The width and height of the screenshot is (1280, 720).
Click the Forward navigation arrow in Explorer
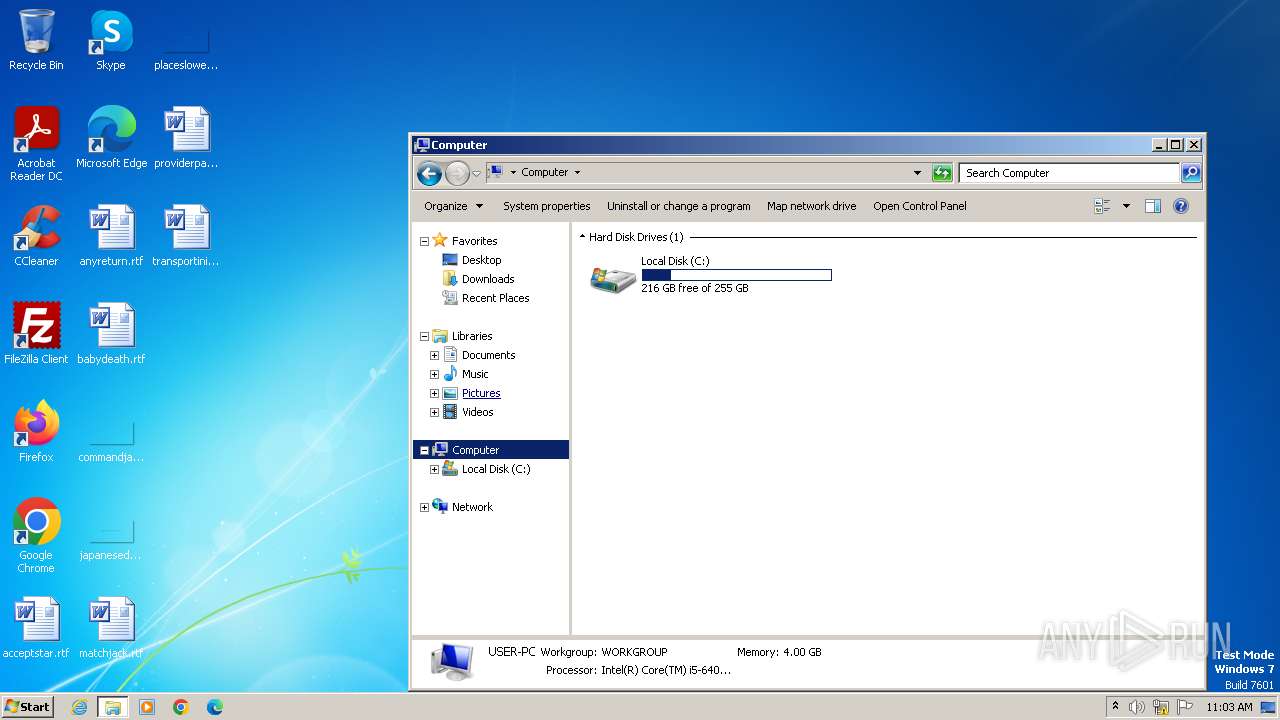[457, 173]
